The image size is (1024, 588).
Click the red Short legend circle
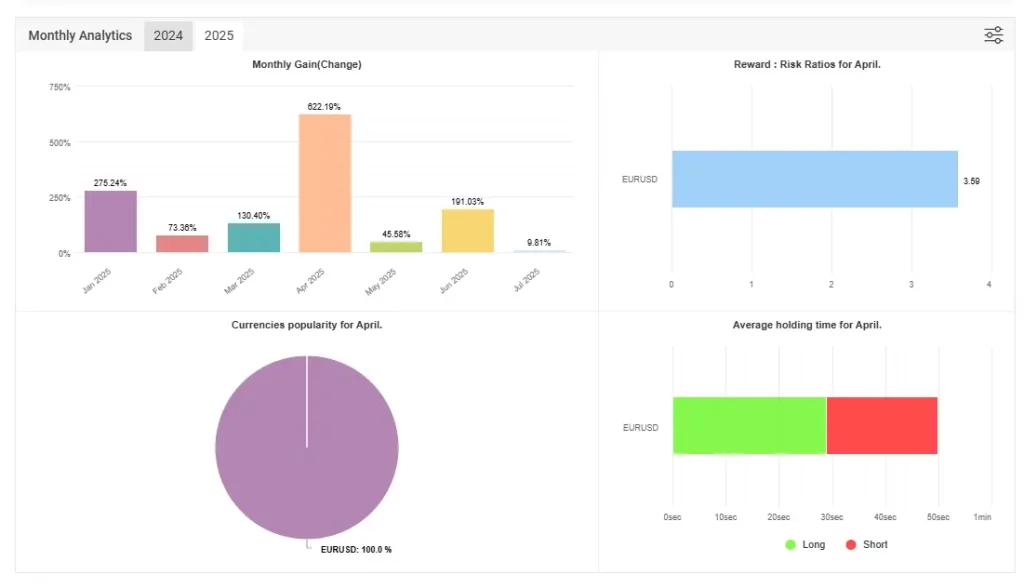coord(851,544)
